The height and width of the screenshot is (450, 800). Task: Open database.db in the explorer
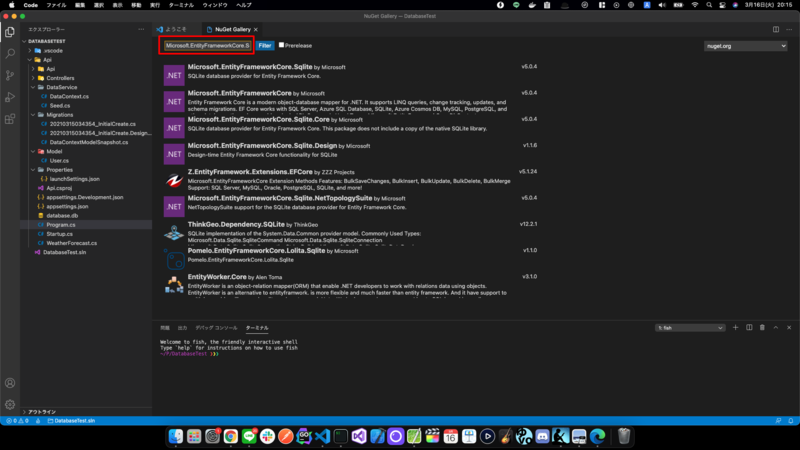62,215
